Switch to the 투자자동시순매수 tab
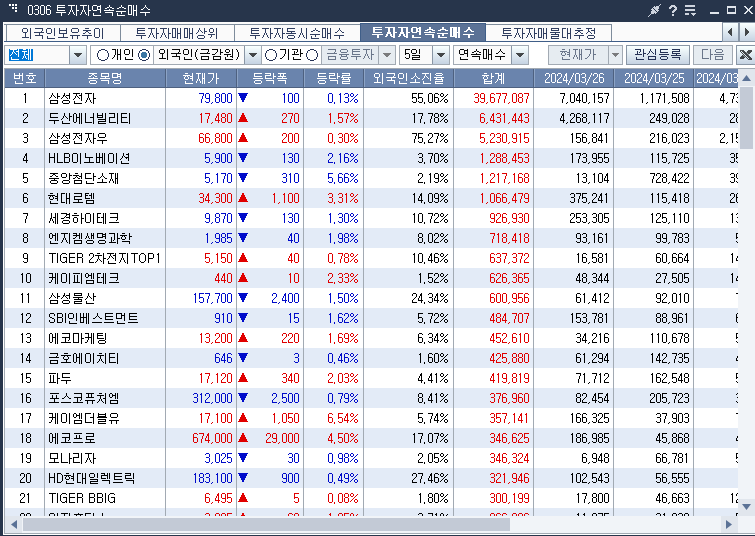 (x=297, y=33)
